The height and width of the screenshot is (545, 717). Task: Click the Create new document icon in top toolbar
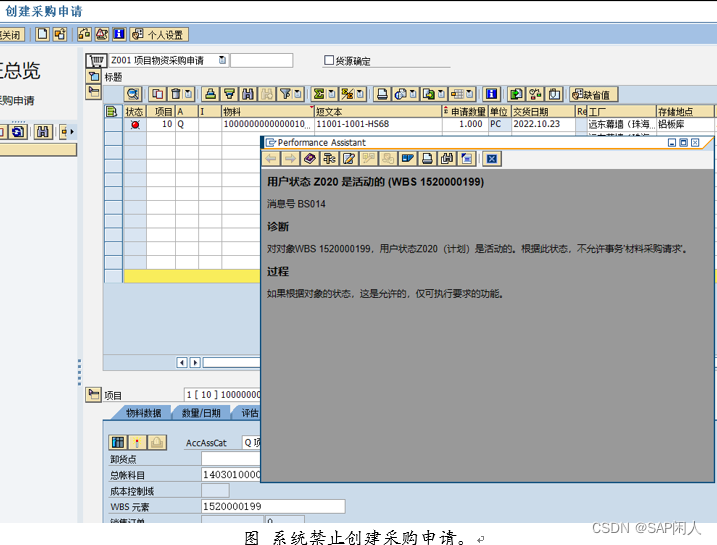coord(43,34)
